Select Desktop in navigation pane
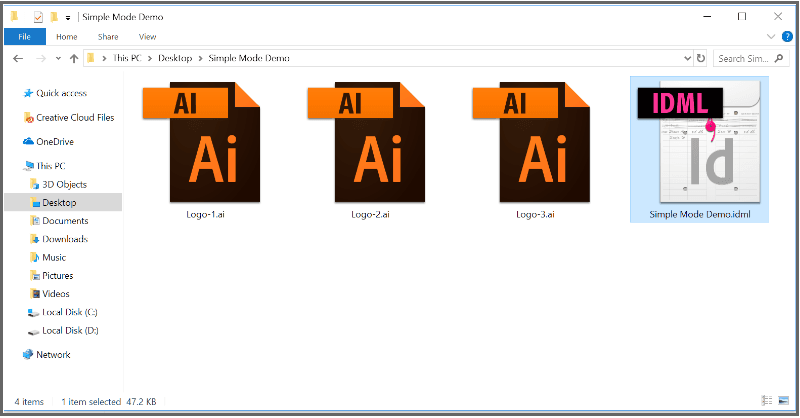The image size is (800, 418). (63, 203)
